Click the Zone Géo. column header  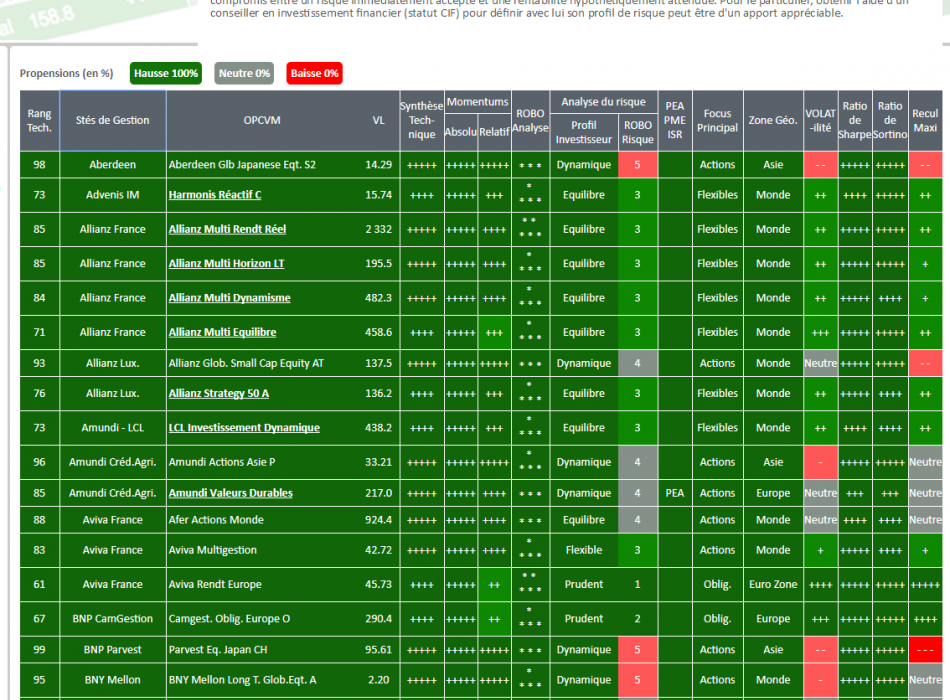[773, 121]
